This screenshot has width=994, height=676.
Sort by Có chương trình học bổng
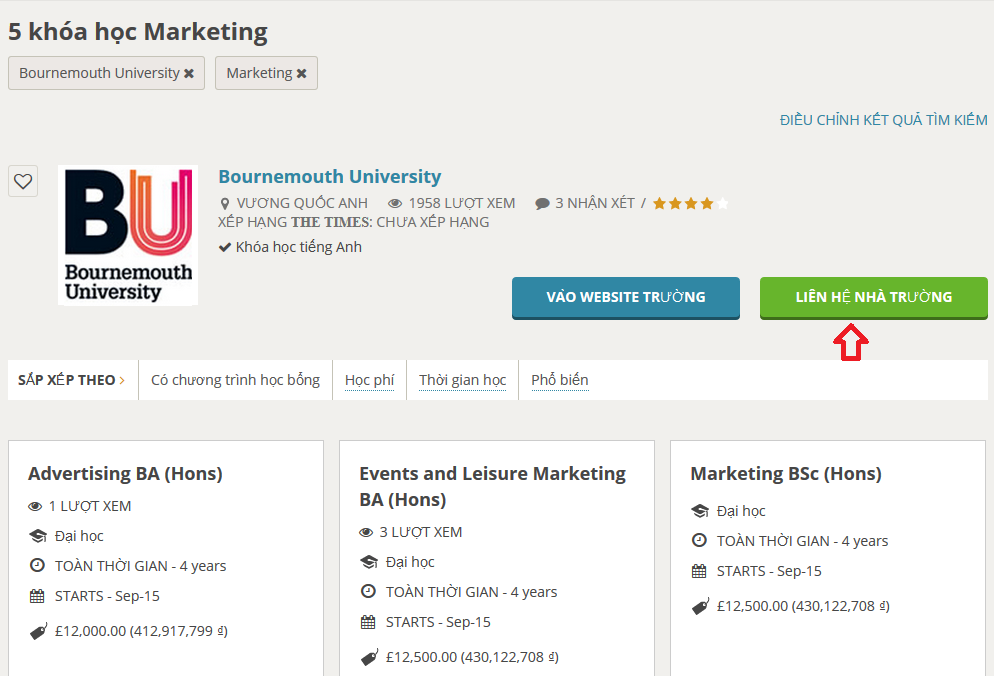(x=235, y=380)
